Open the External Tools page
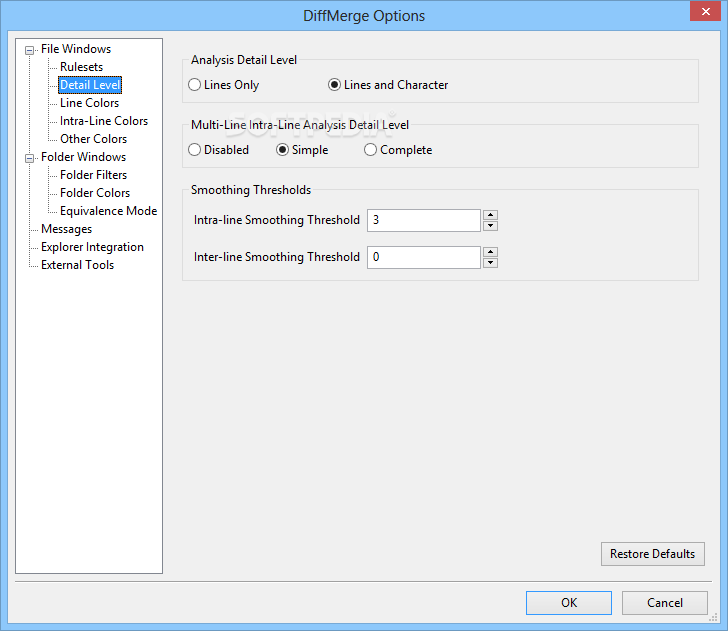The width and height of the screenshot is (728, 631). click(77, 265)
